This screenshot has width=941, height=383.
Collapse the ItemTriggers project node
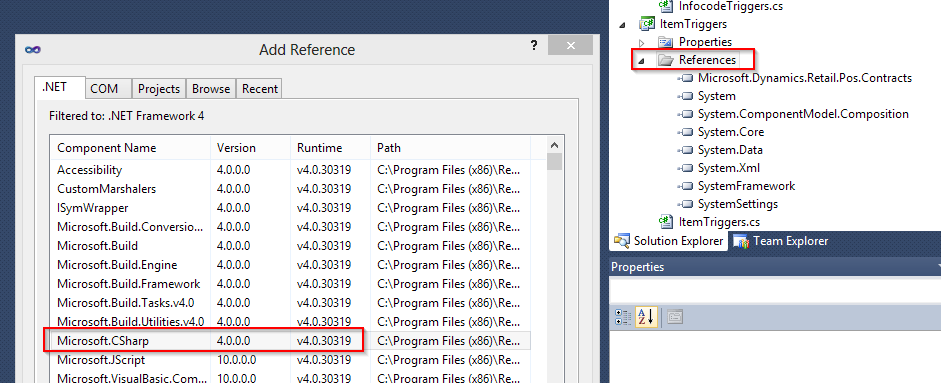tap(623, 25)
